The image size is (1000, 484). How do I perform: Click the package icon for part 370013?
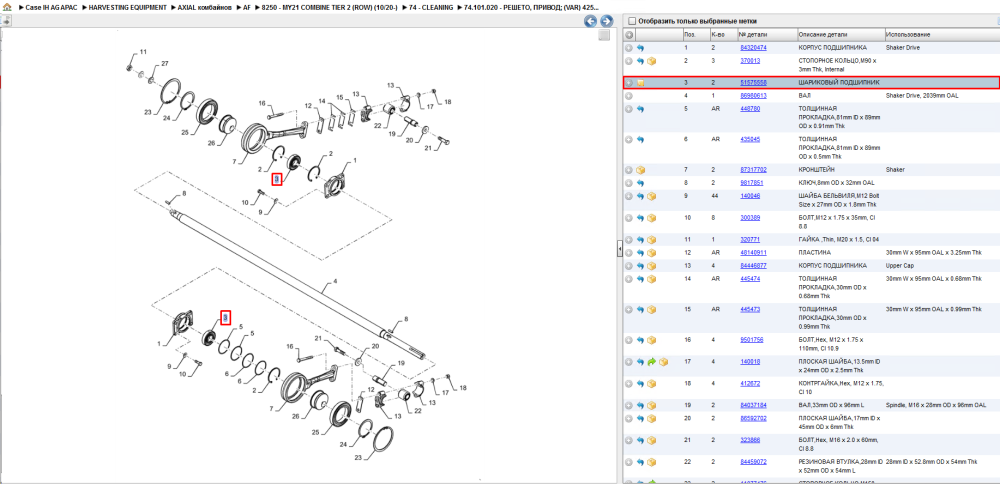click(x=652, y=61)
